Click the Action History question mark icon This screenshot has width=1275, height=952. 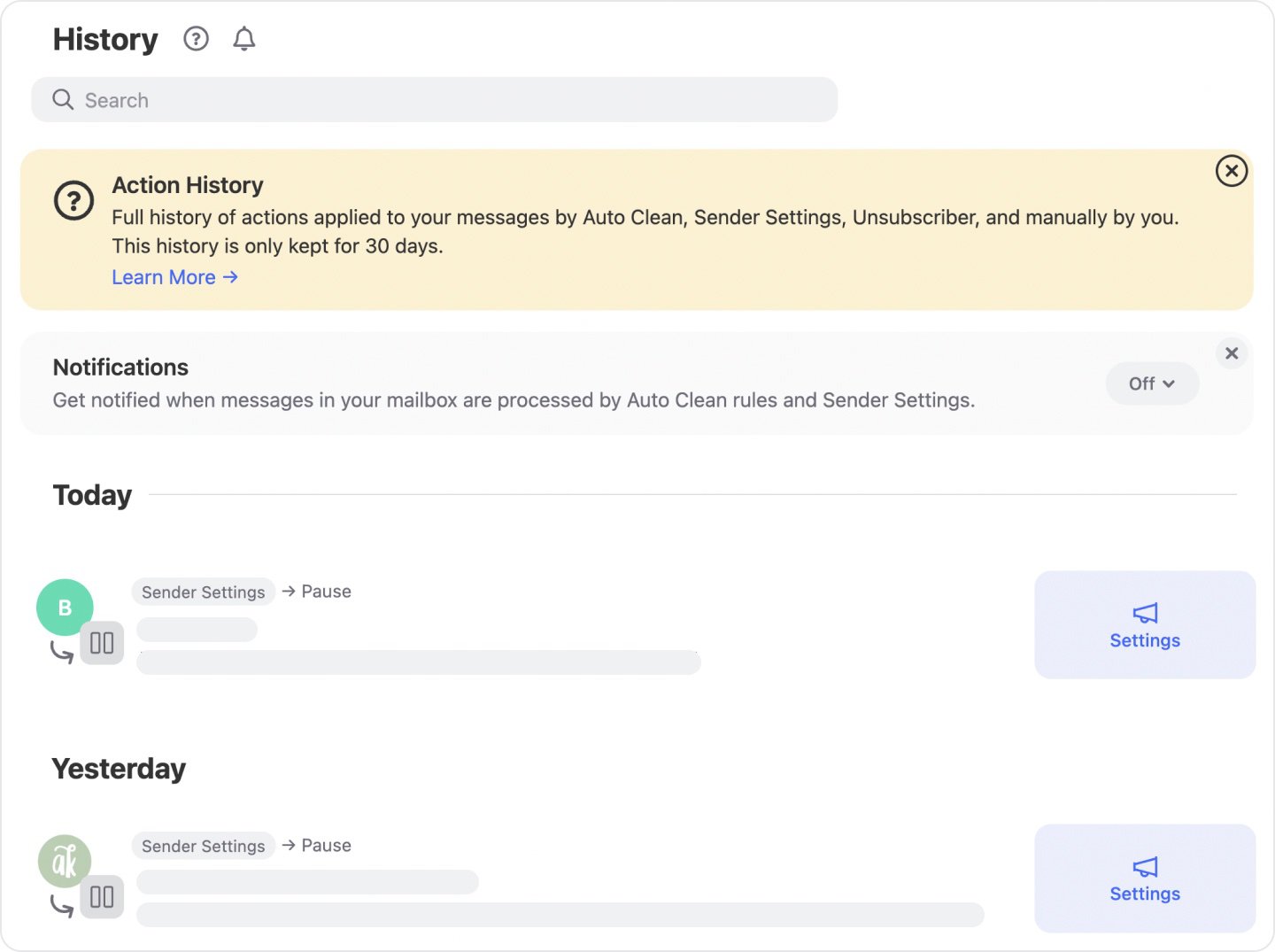click(73, 201)
